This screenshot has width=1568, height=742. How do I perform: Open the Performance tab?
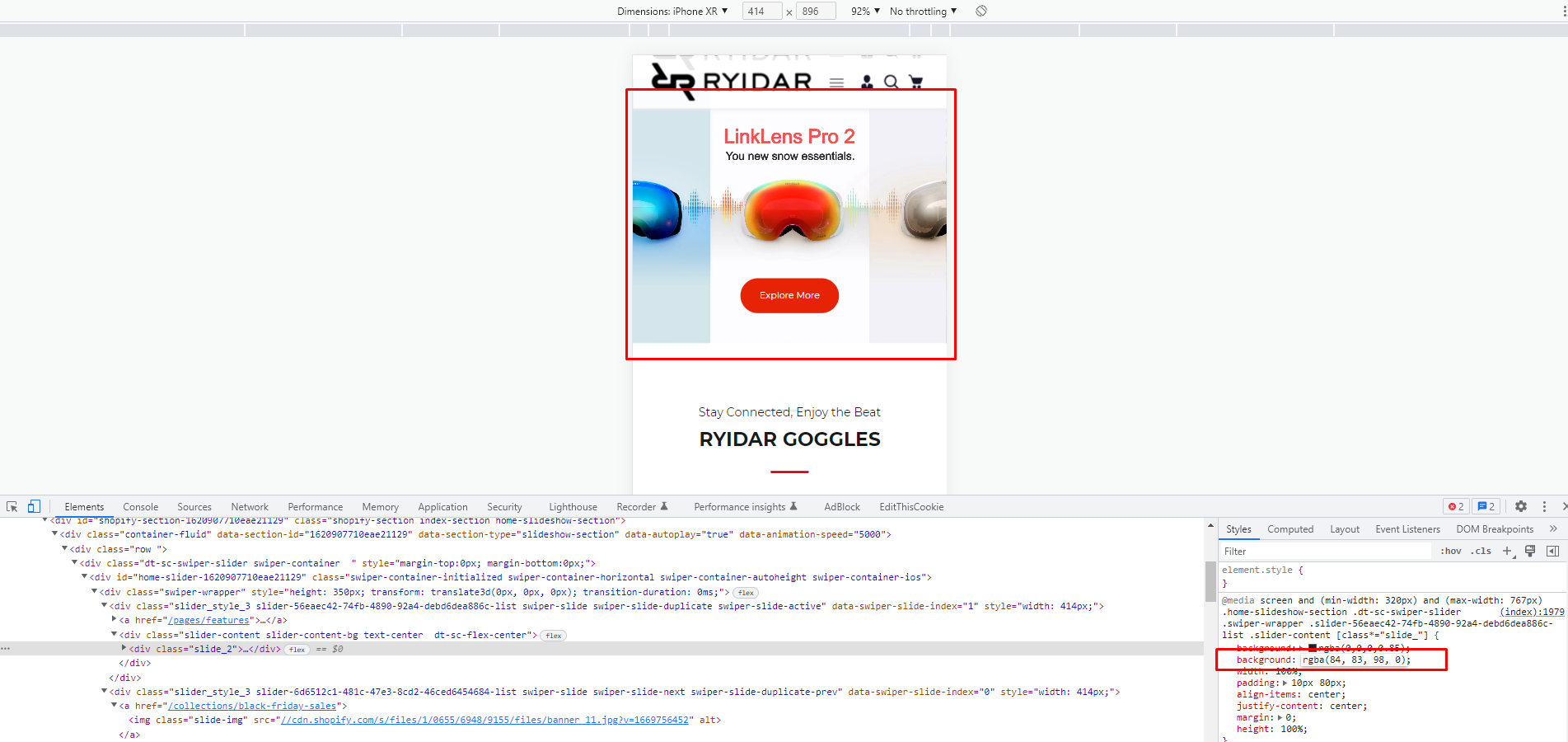click(x=315, y=507)
